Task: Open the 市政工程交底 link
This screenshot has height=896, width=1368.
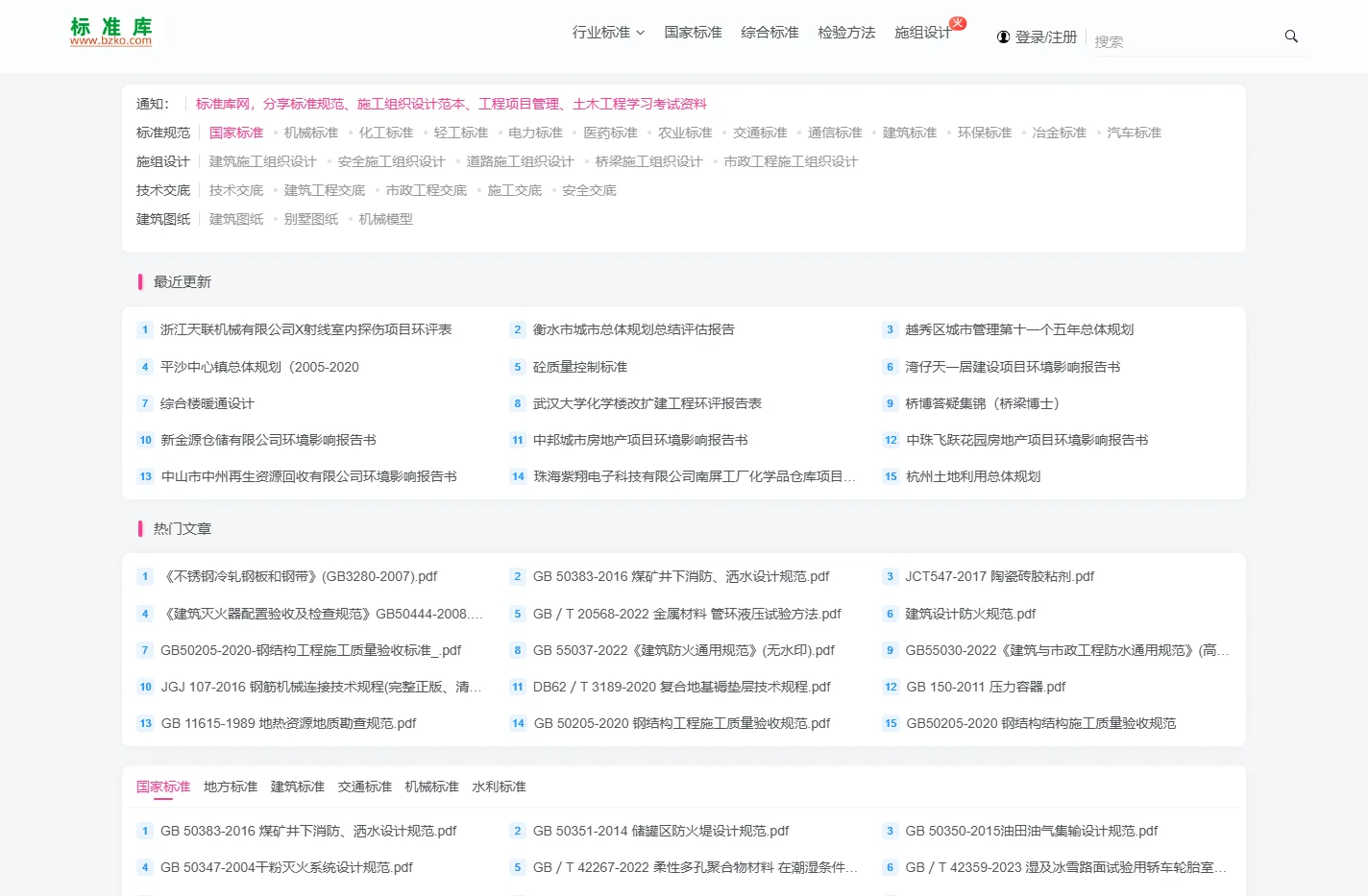Action: pos(427,190)
